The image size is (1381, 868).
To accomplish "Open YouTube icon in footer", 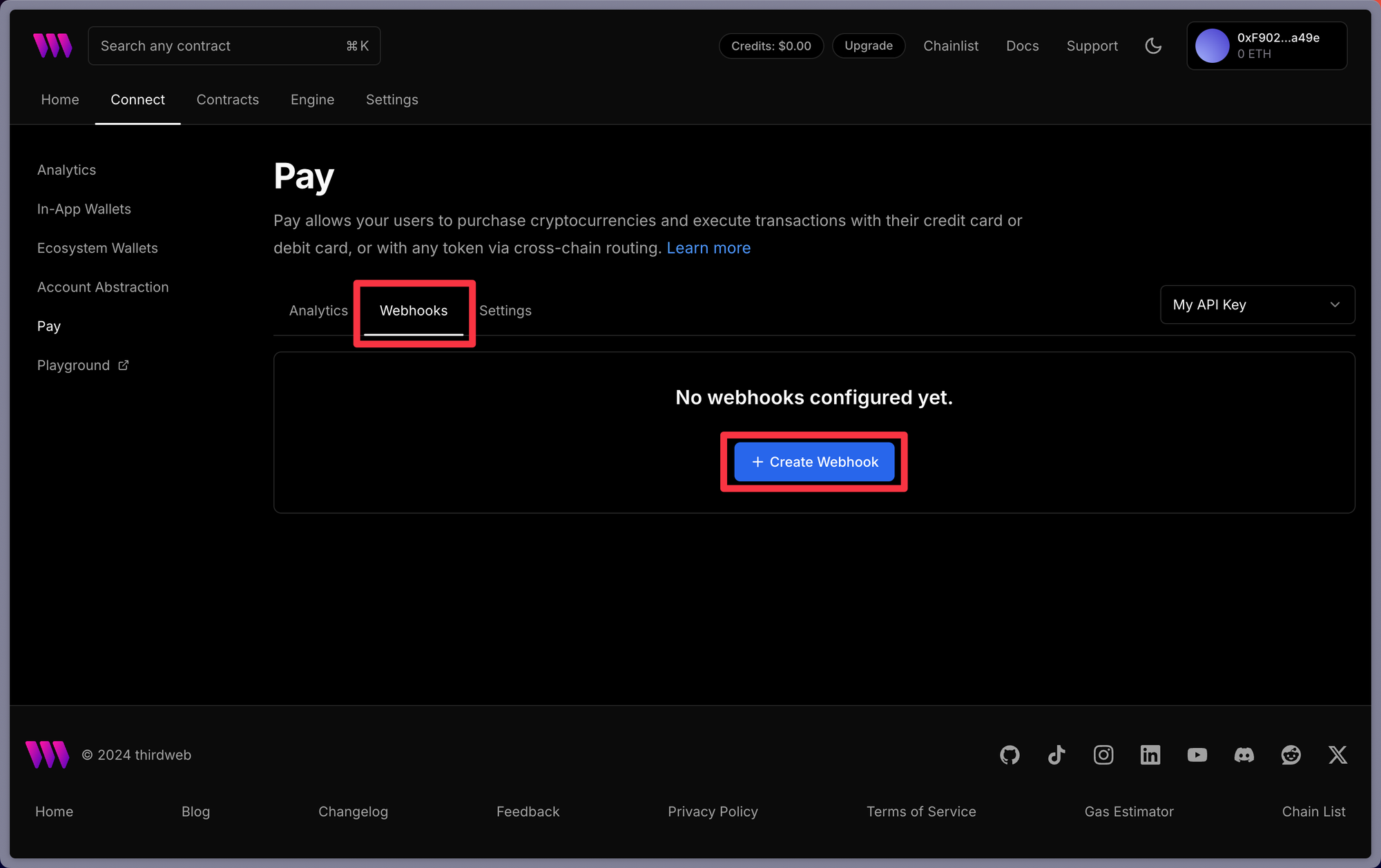I will [1197, 755].
